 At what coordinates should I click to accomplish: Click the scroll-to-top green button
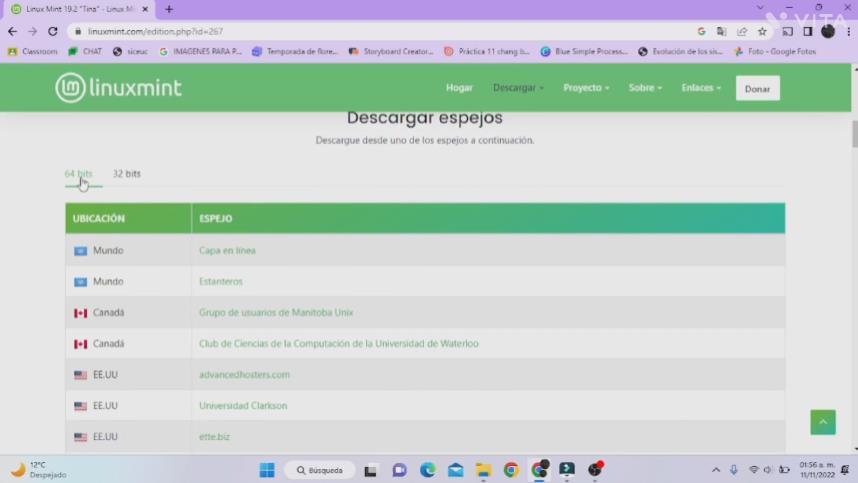pyautogui.click(x=823, y=422)
